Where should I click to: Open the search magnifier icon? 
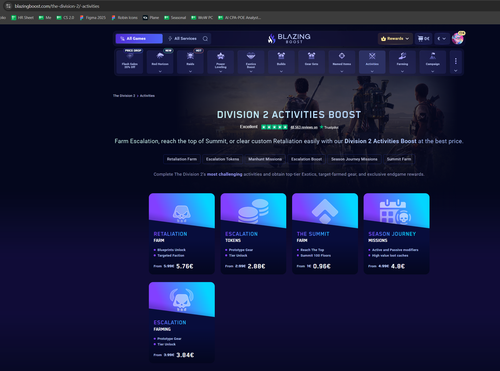tap(205, 39)
